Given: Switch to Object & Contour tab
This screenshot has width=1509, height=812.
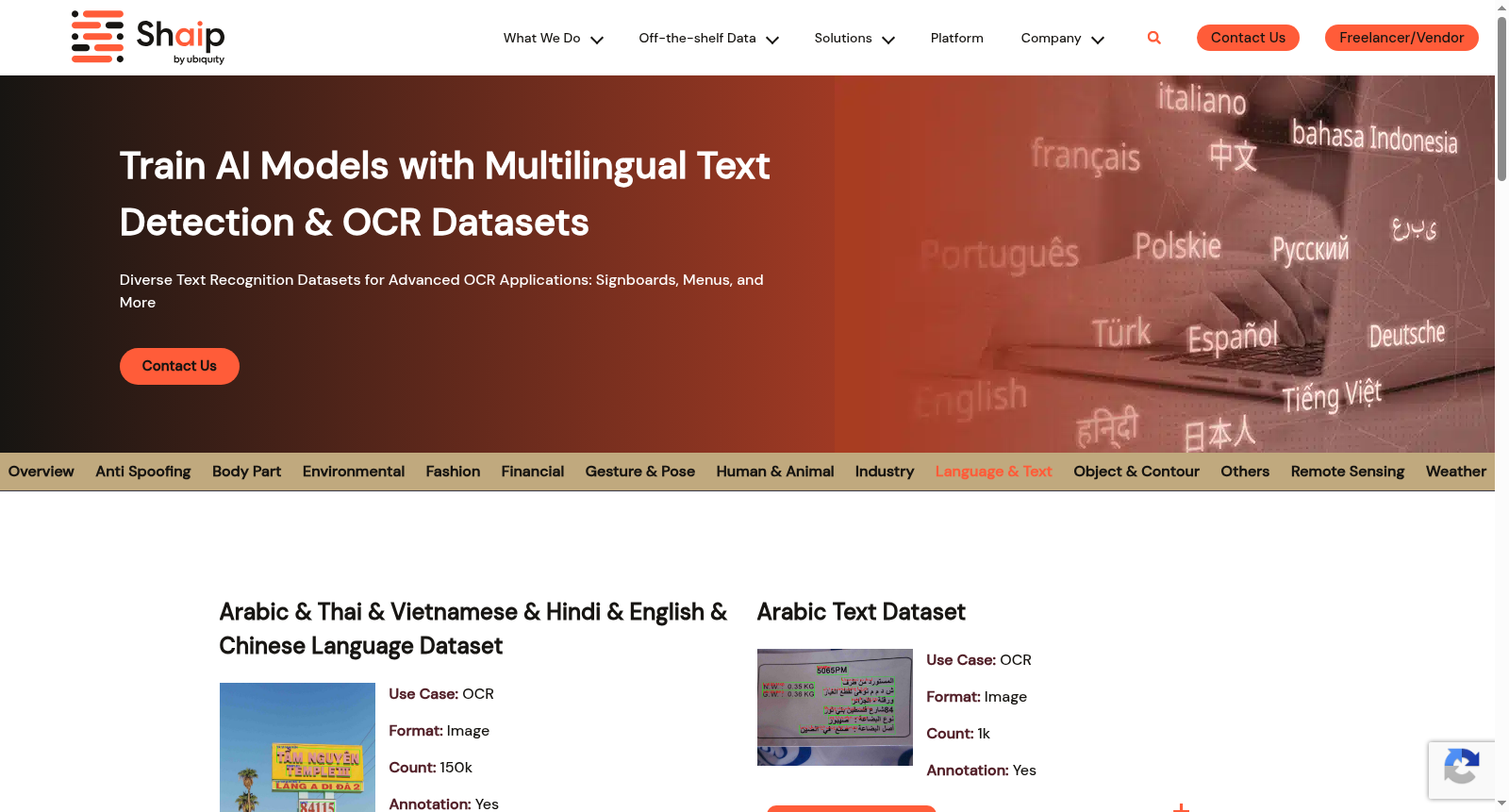Looking at the screenshot, I should pyautogui.click(x=1136, y=472).
